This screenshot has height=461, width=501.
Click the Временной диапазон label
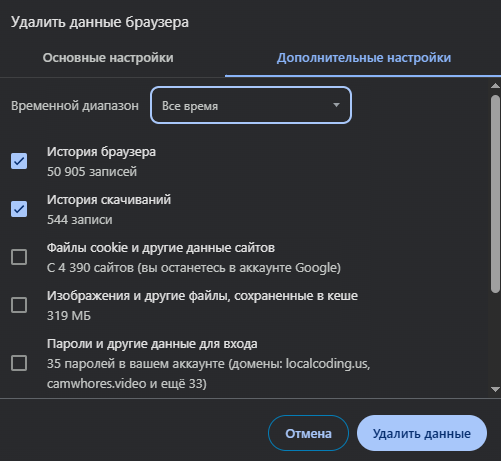coord(75,106)
